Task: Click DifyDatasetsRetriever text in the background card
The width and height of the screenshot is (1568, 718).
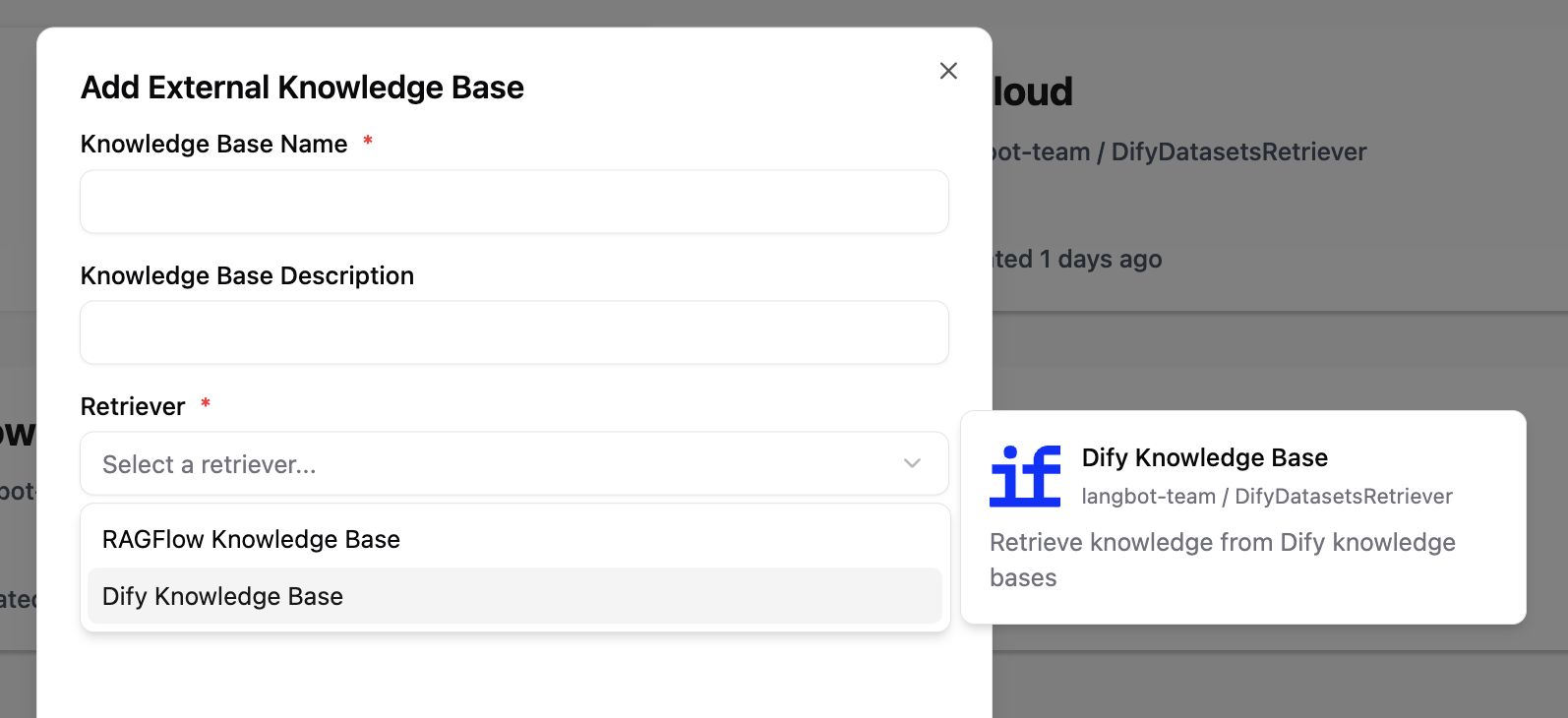Action: point(1238,151)
